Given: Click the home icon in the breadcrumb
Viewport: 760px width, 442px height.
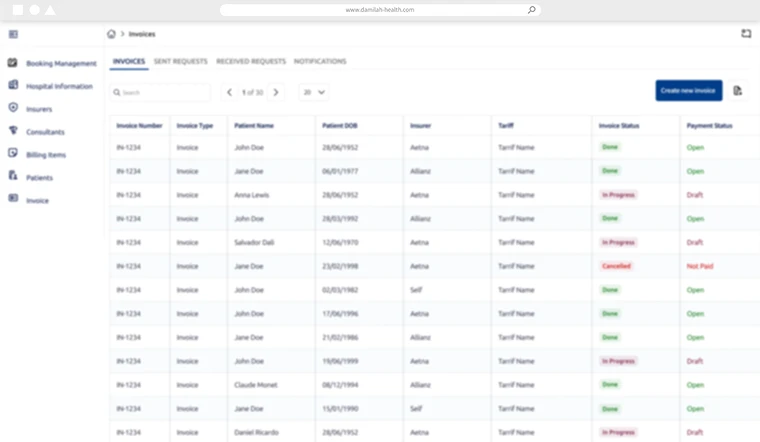Looking at the screenshot, I should pos(111,34).
